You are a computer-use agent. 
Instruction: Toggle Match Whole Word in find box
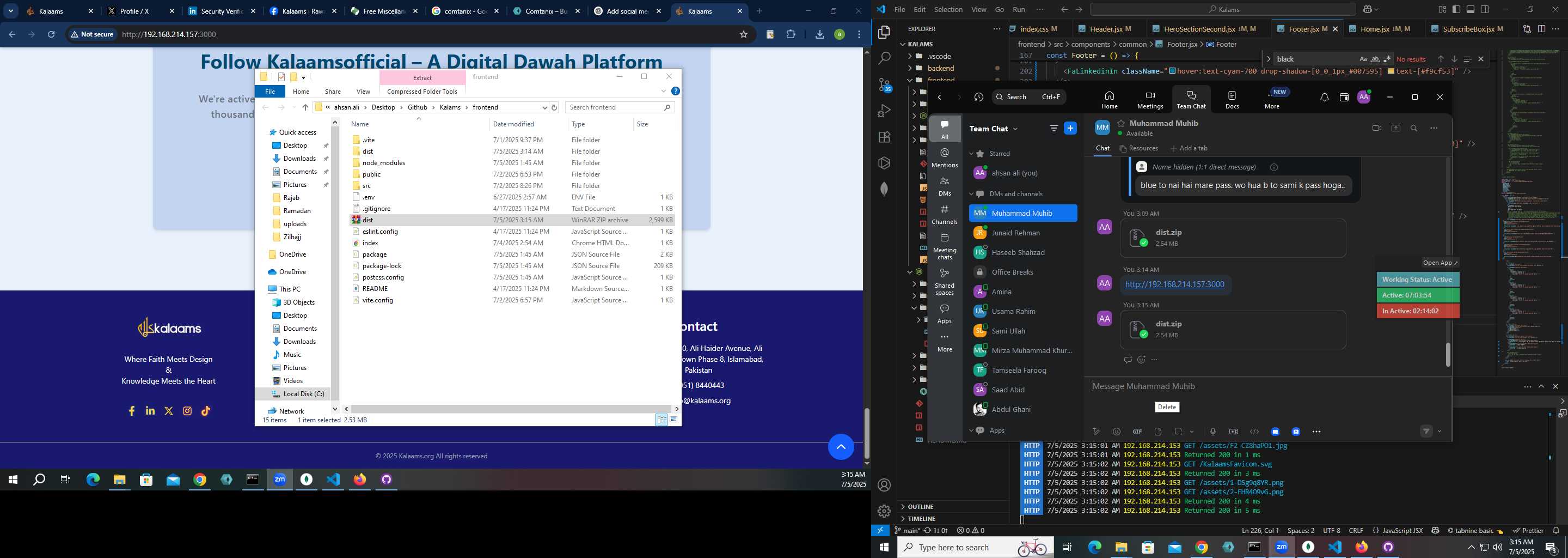point(1375,59)
